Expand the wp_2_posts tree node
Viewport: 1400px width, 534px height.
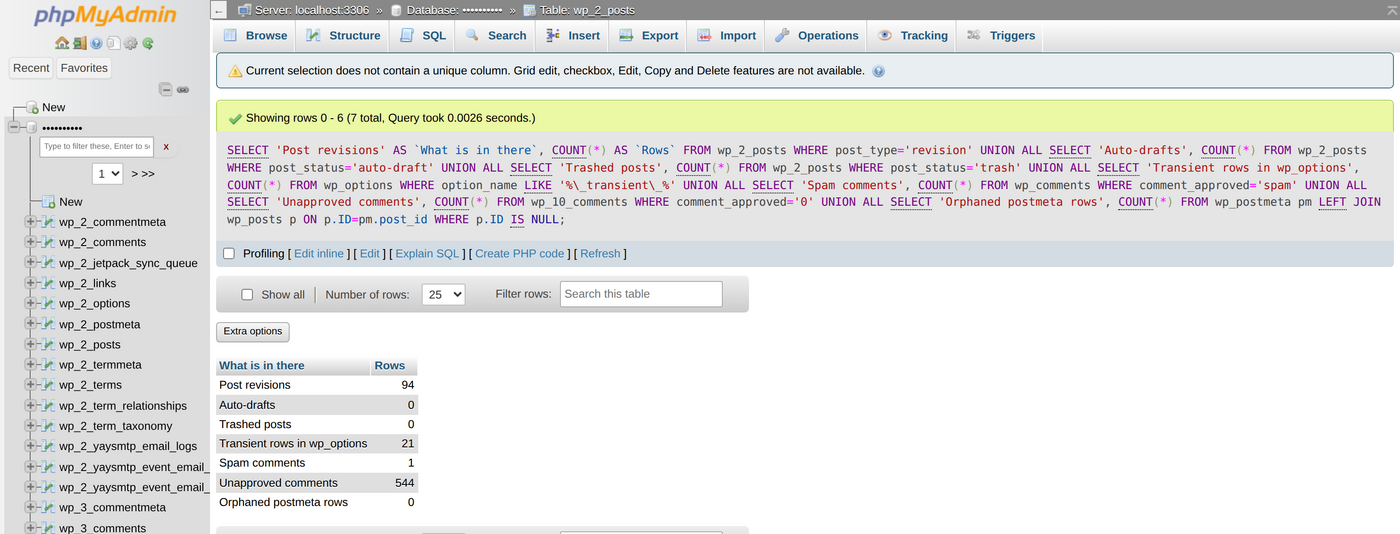pos(30,344)
